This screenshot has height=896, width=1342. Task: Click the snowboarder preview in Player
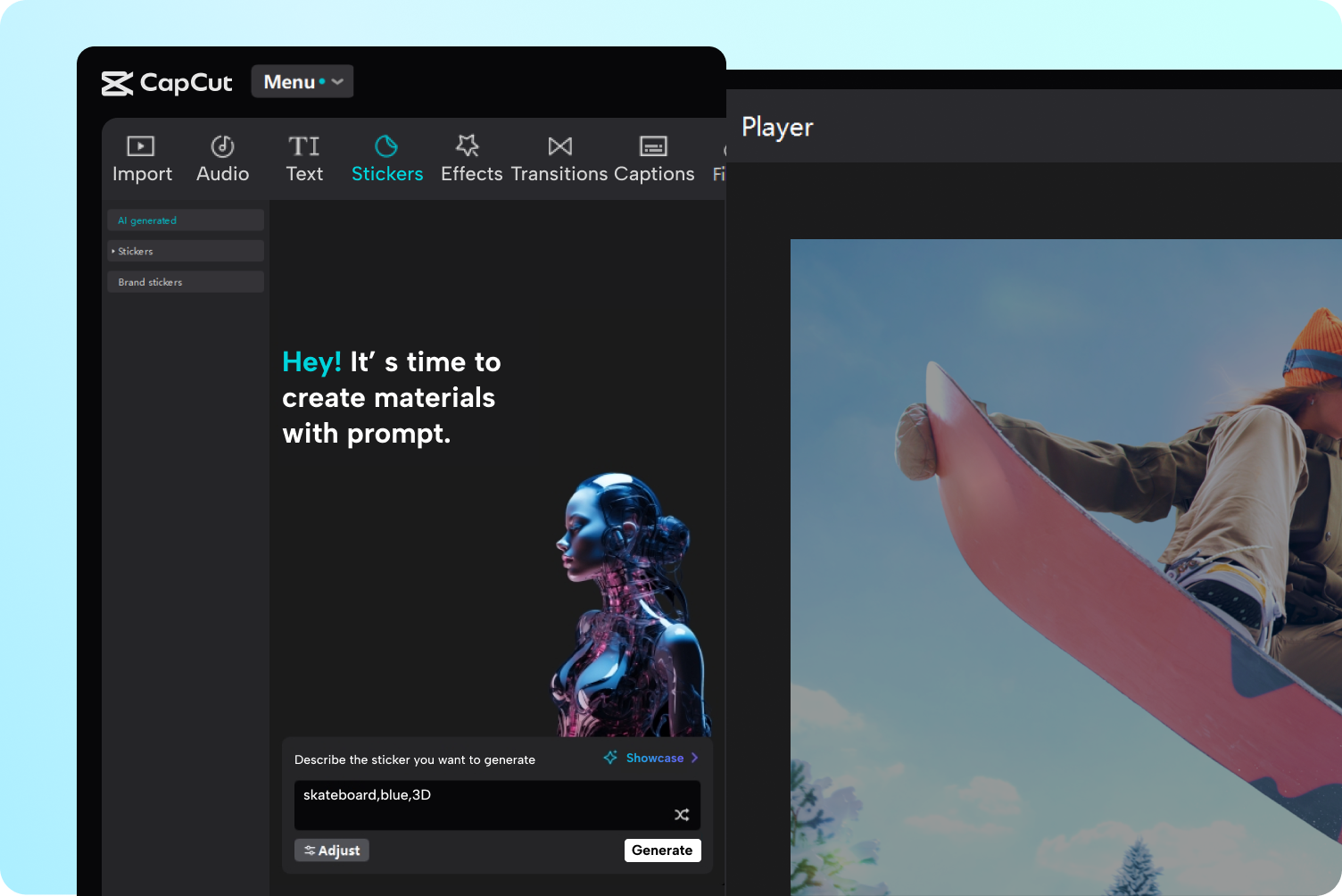coord(1065,567)
